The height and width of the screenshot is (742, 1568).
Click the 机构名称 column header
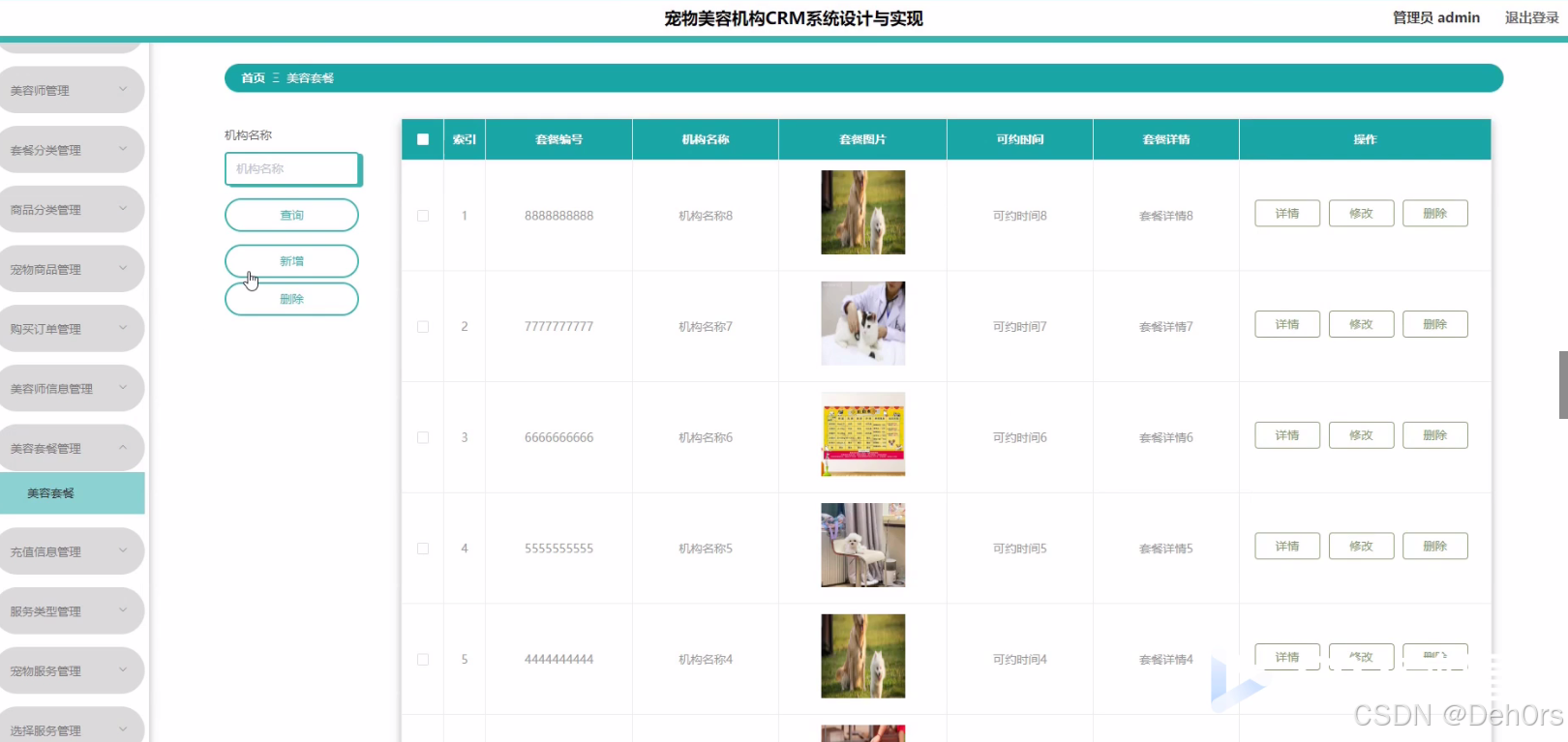click(706, 139)
